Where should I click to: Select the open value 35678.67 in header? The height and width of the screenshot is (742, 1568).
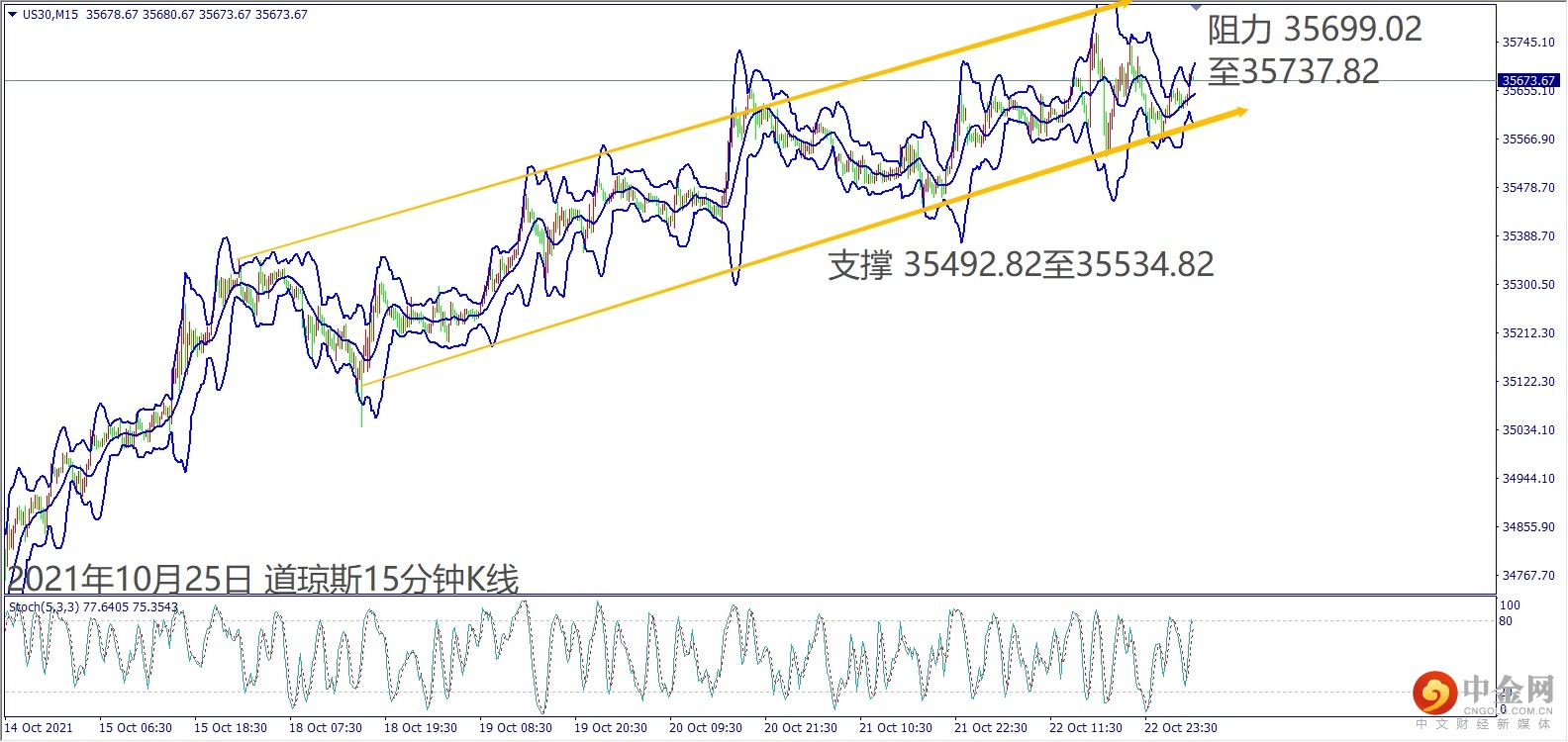click(x=112, y=15)
